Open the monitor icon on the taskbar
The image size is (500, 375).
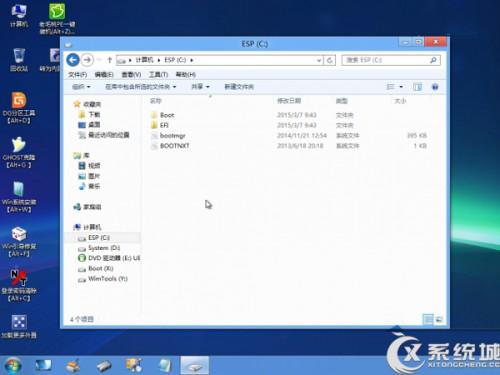(x=44, y=366)
